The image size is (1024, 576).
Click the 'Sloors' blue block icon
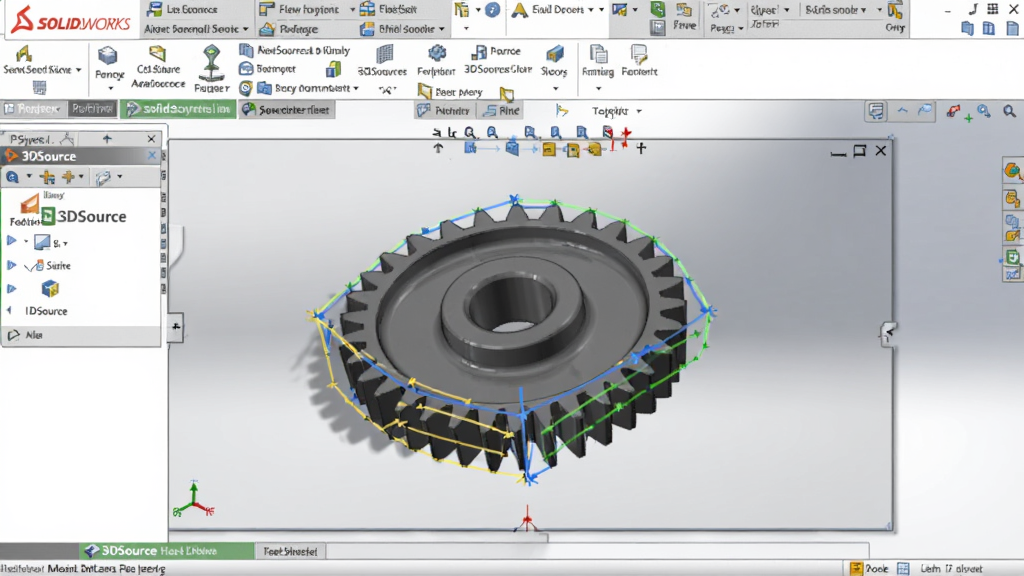(554, 54)
